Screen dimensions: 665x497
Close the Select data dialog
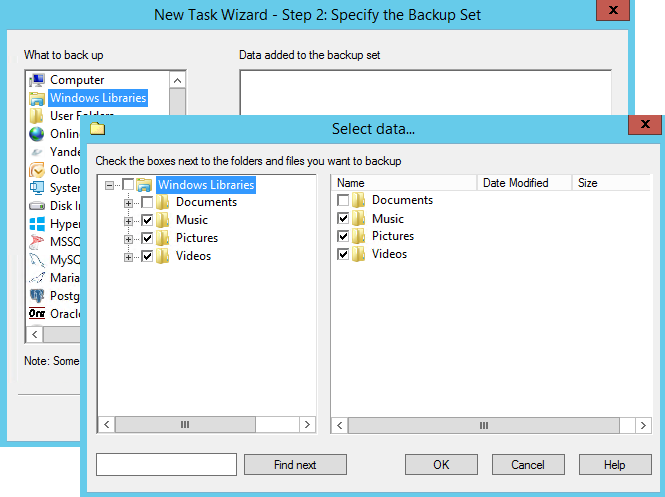coord(645,124)
